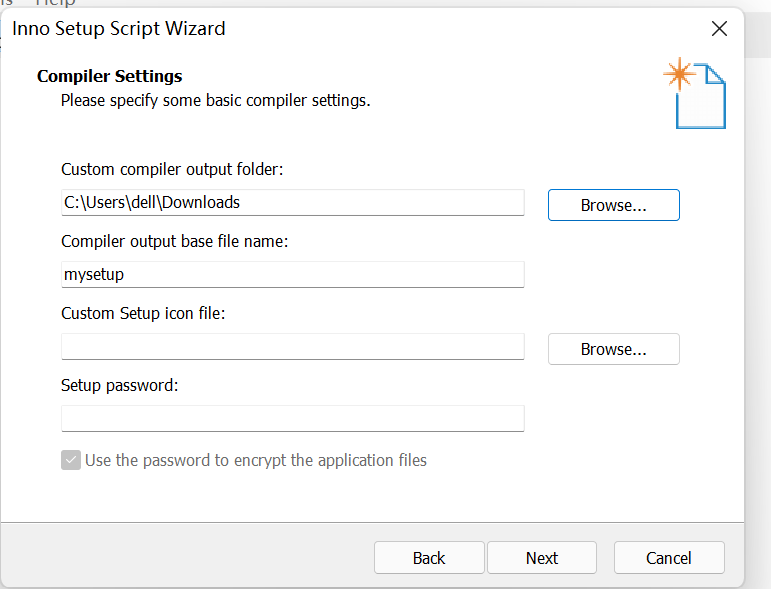Click Next to continue the wizard
The image size is (771, 589).
click(542, 558)
